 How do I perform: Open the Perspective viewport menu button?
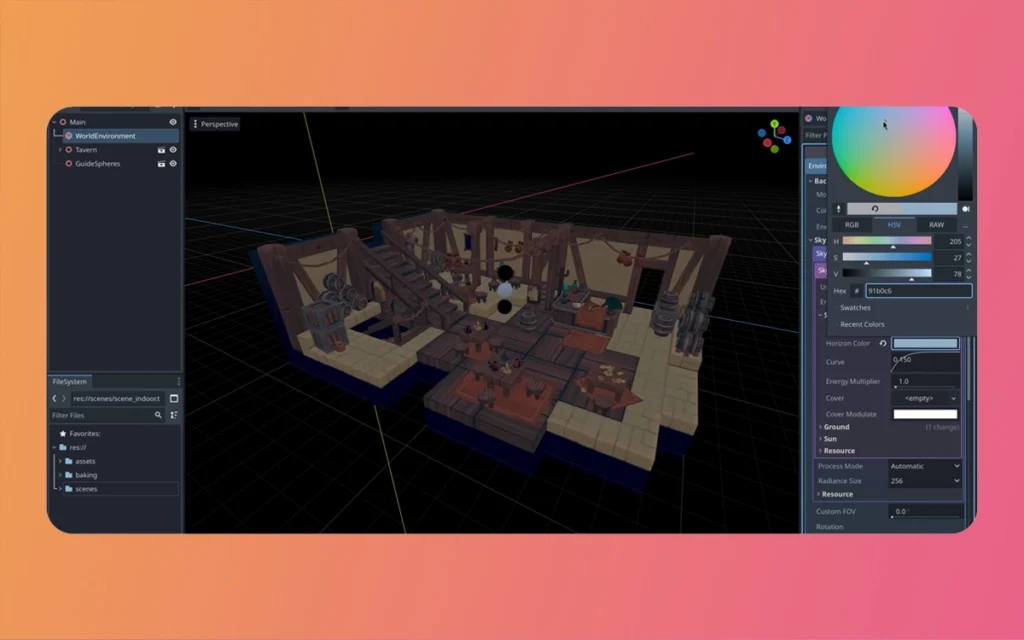coord(216,124)
